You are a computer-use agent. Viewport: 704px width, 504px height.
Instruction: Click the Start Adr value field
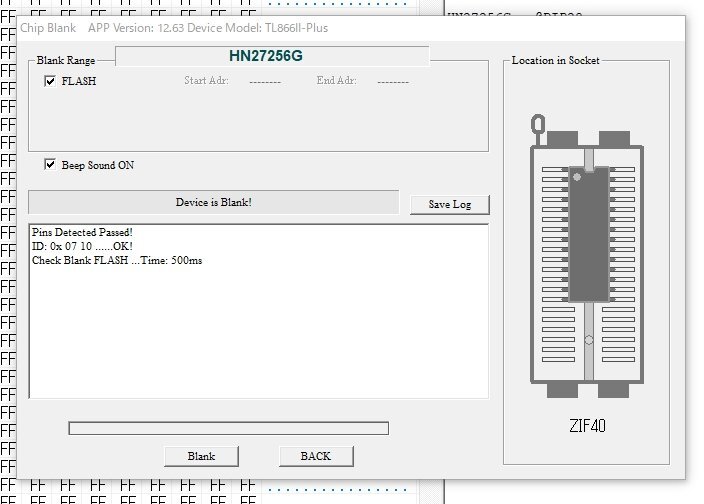(264, 81)
